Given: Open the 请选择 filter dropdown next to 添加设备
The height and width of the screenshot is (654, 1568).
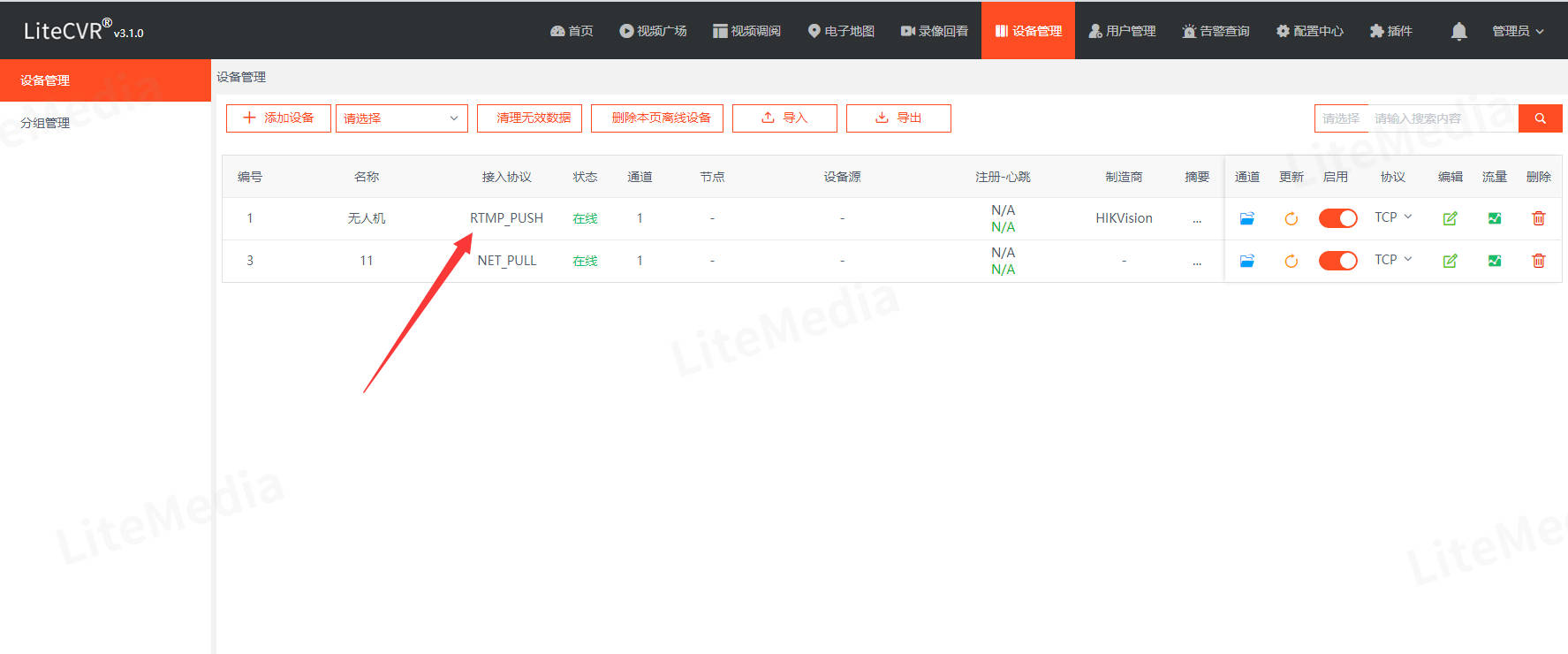Looking at the screenshot, I should coord(401,118).
